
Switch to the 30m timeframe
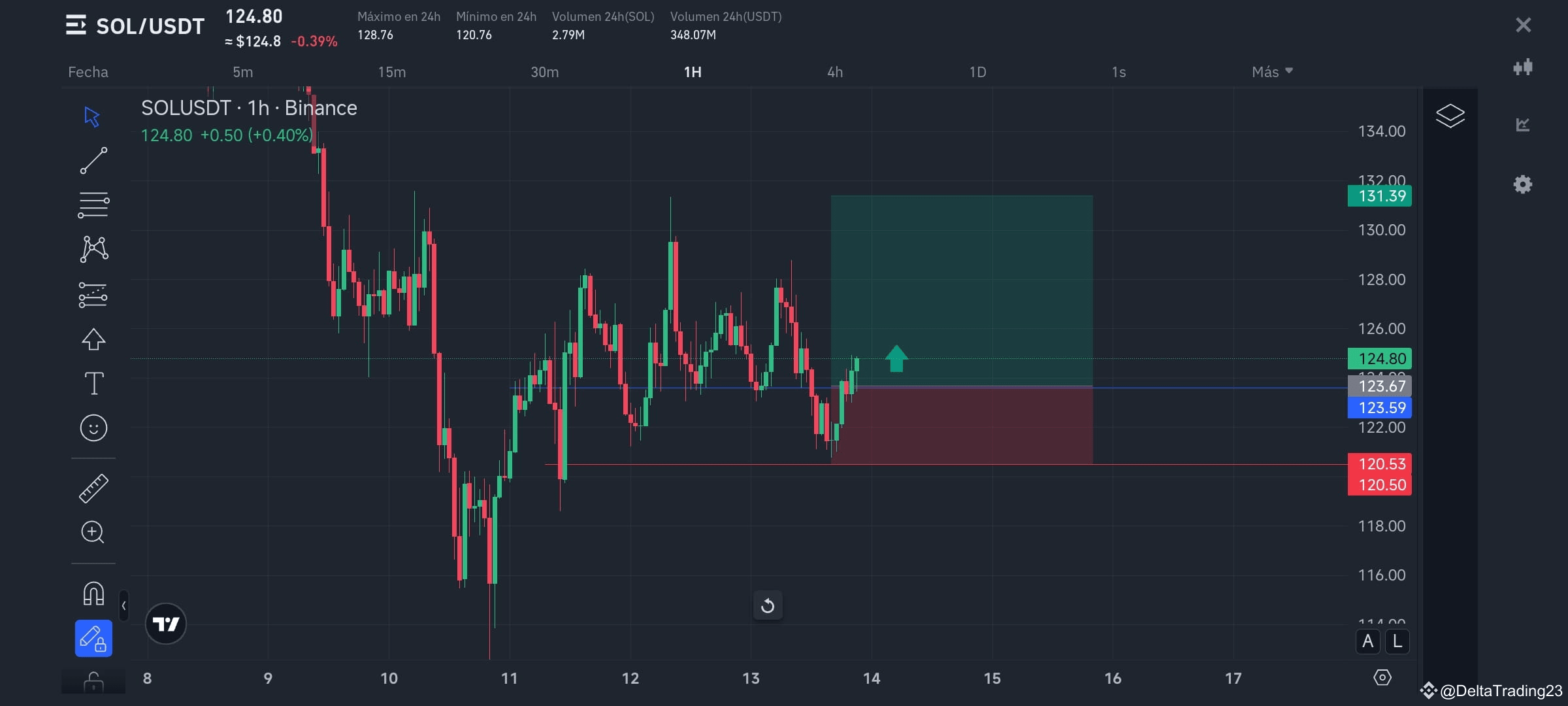pyautogui.click(x=544, y=72)
